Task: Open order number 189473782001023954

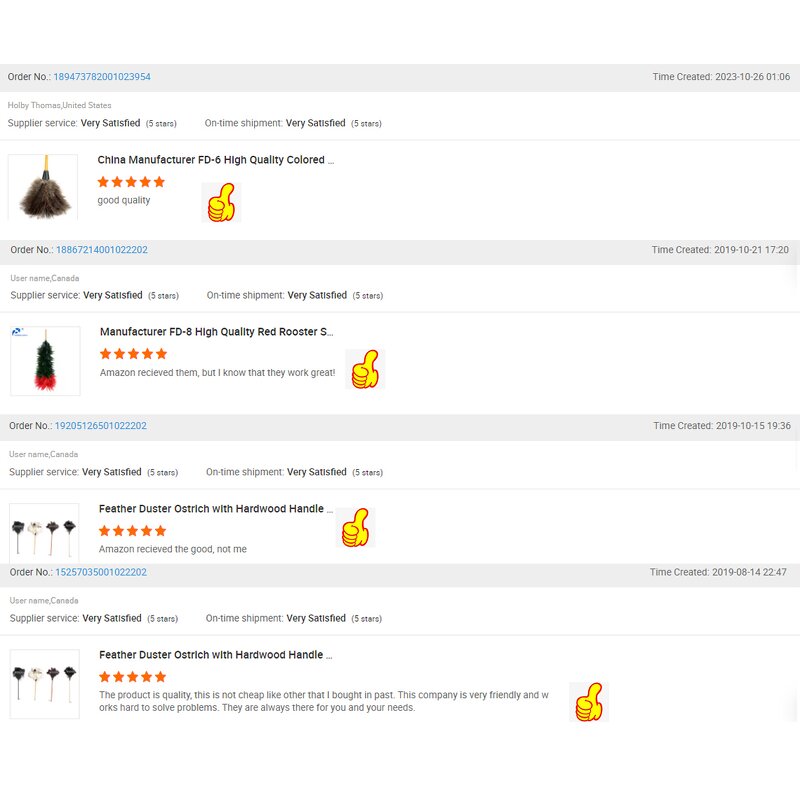Action: [x=102, y=77]
